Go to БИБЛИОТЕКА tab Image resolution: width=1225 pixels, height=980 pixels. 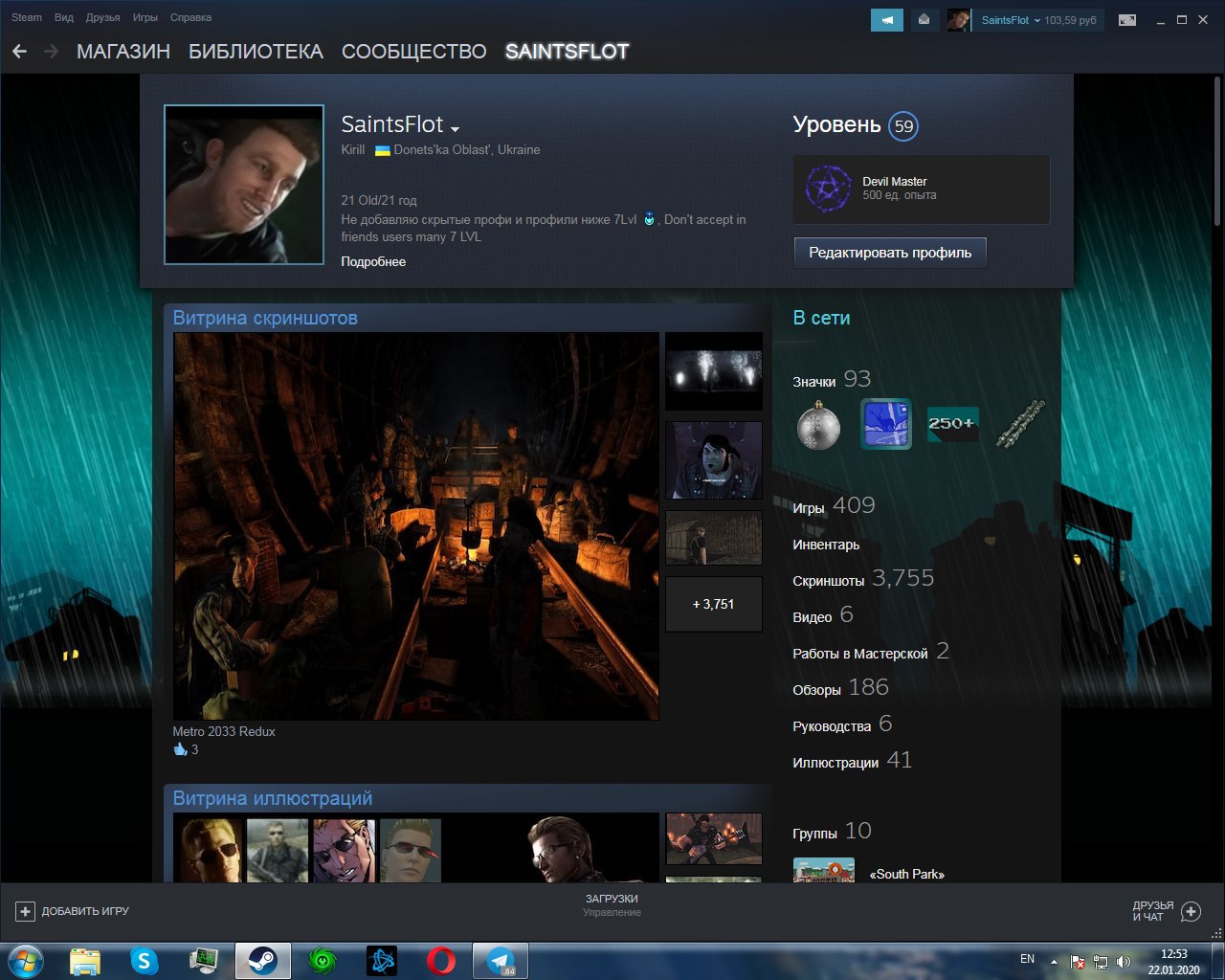click(256, 52)
